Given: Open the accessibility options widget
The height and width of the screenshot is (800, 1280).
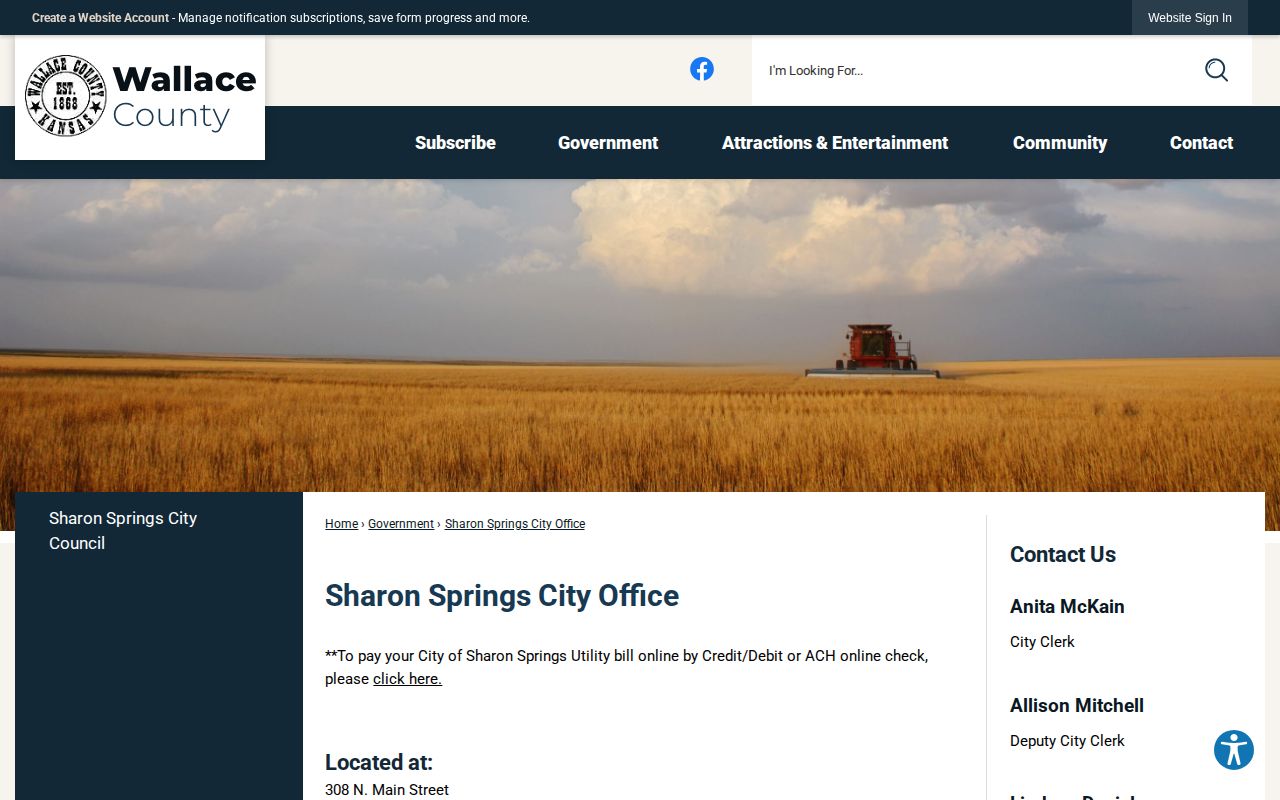Looking at the screenshot, I should click(1234, 750).
